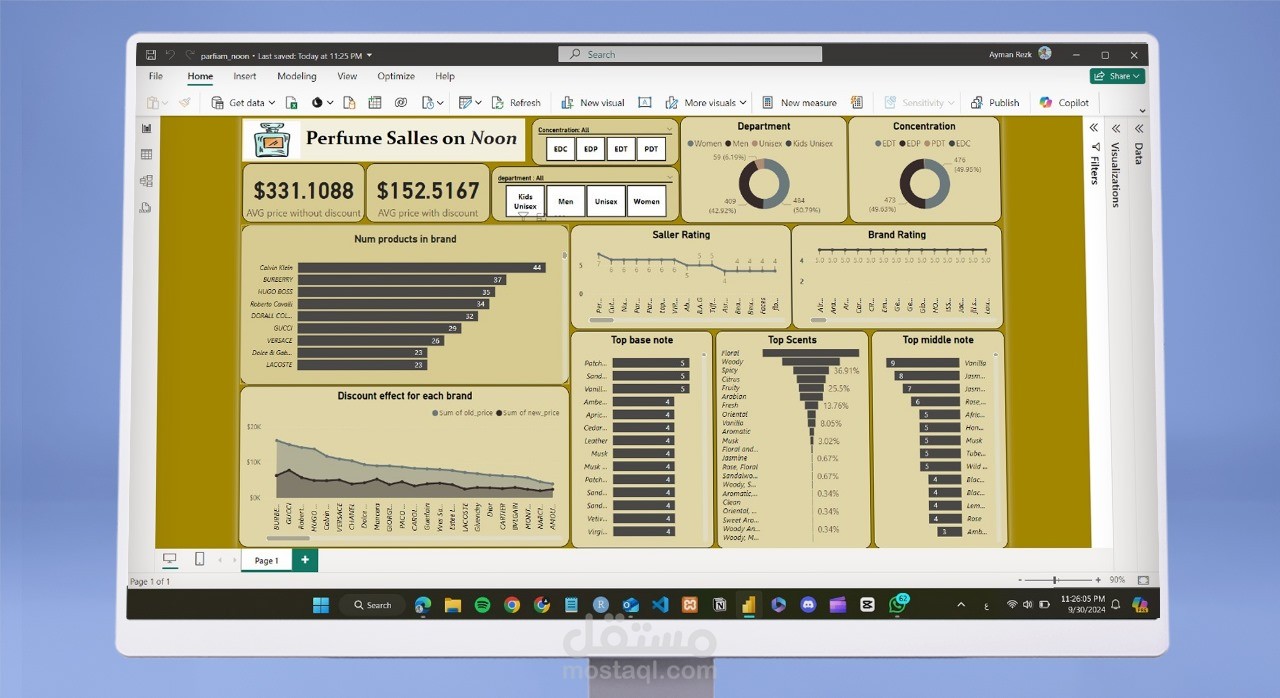Viewport: 1280px width, 698px height.
Task: Select Men department slicer button
Action: 566,201
